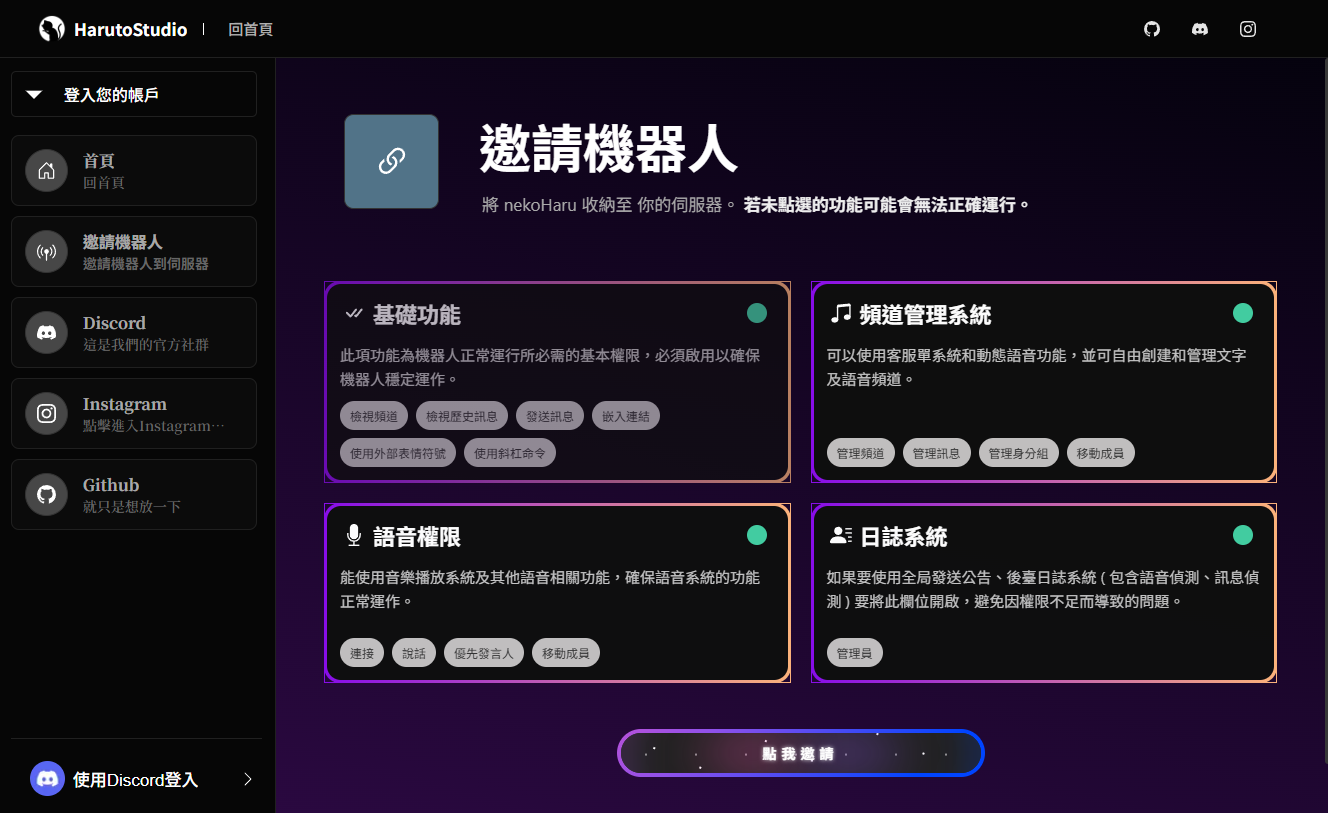
Task: Disable the 日誌系統 permission toggle
Action: click(x=1242, y=535)
